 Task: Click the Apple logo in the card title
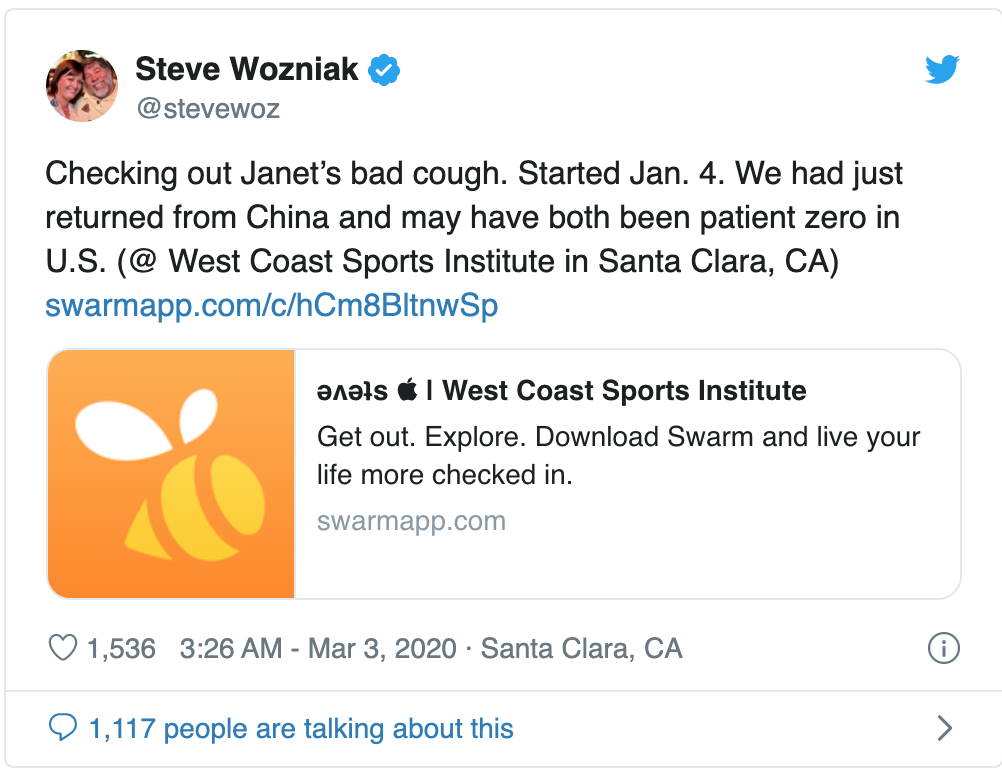[406, 390]
